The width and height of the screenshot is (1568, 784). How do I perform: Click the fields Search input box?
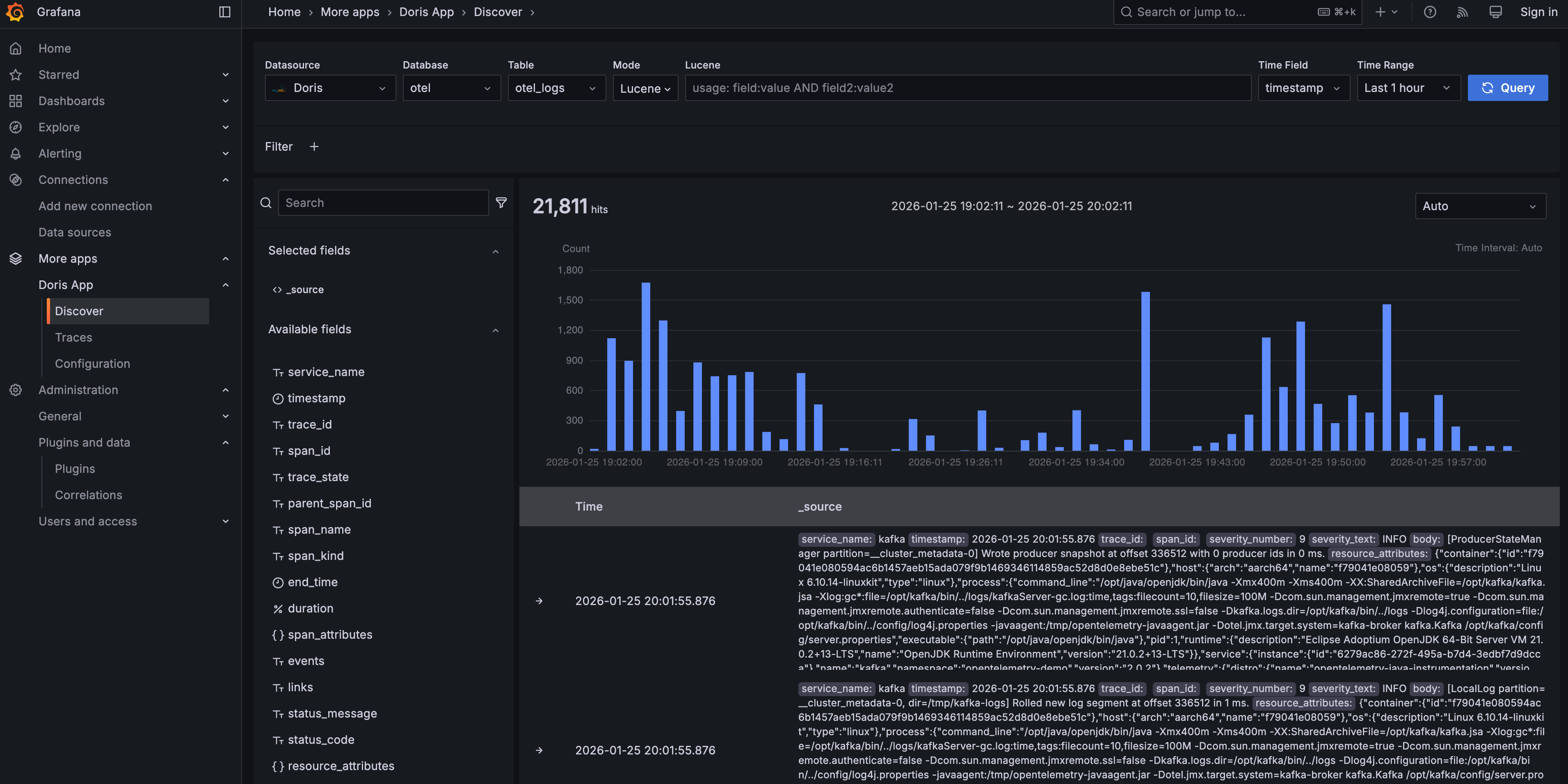(383, 202)
